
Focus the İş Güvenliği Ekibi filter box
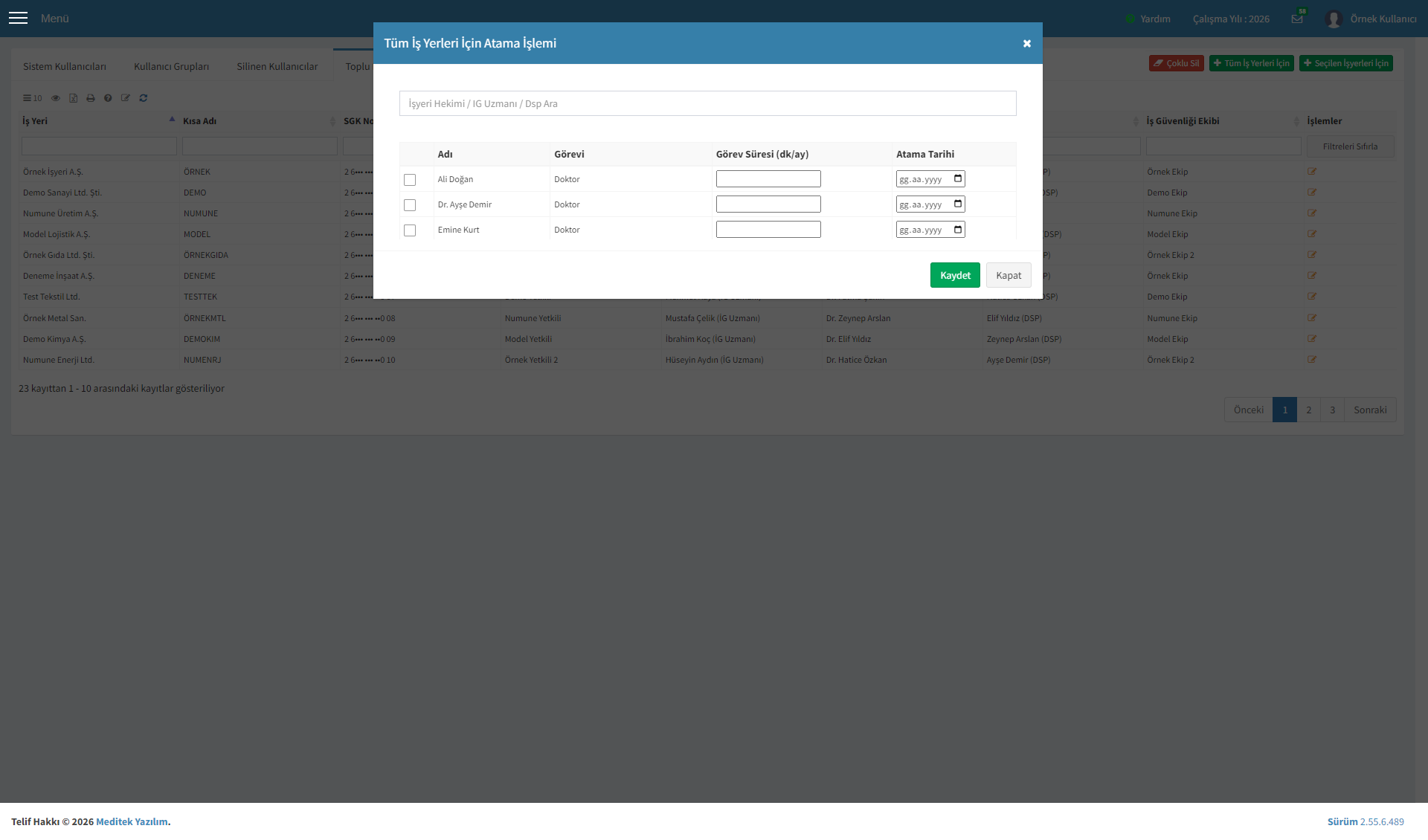point(1223,146)
